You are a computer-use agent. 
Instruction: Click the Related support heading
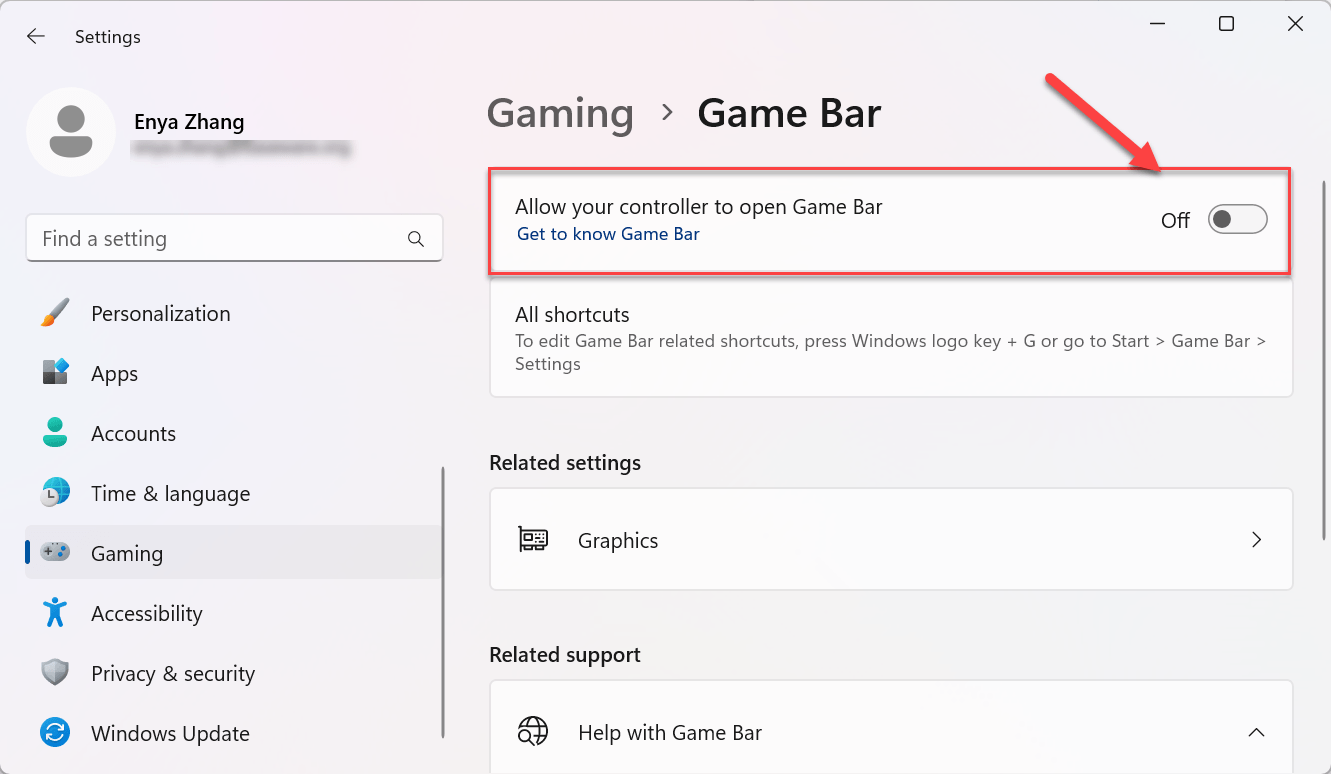565,655
